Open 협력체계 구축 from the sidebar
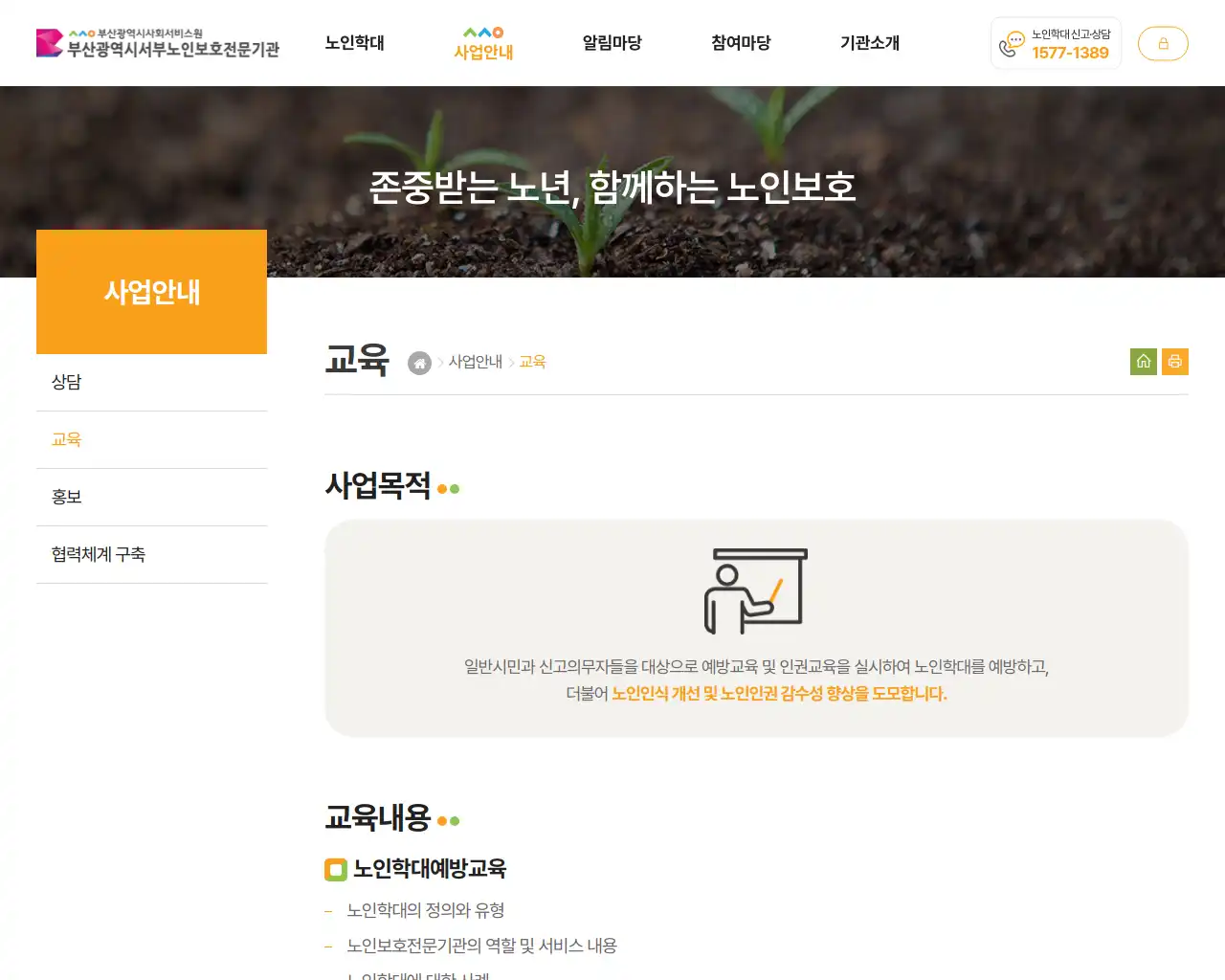The image size is (1225, 980). coord(97,554)
